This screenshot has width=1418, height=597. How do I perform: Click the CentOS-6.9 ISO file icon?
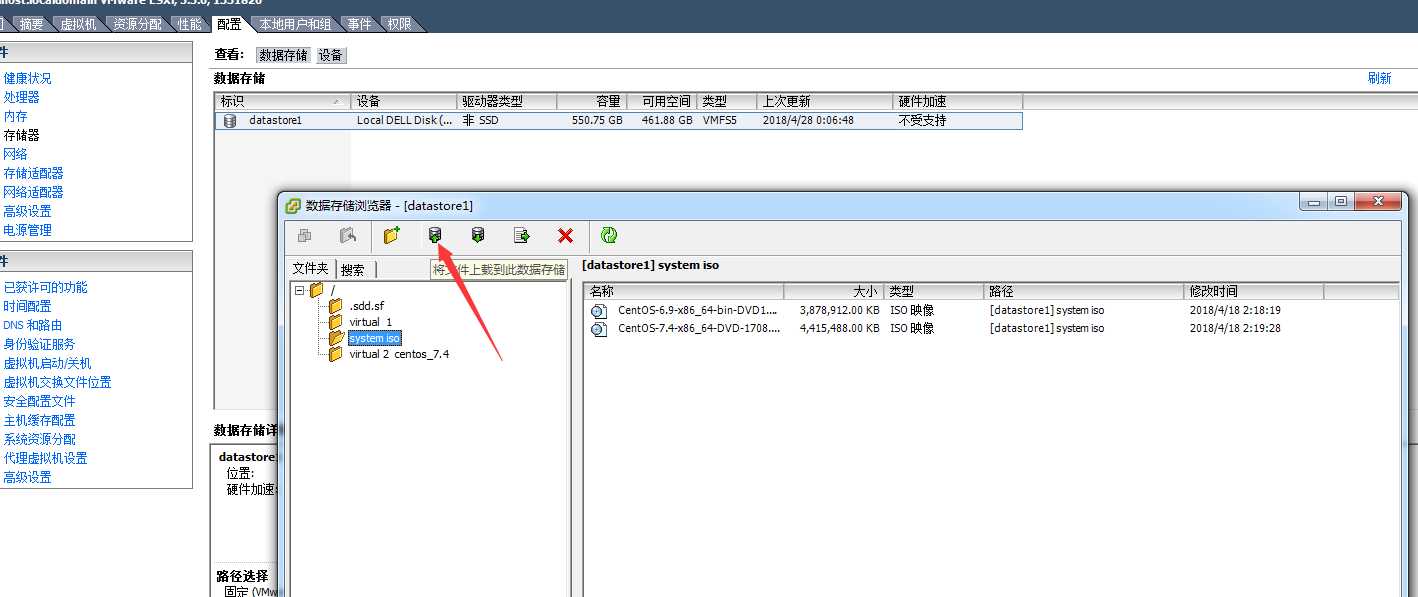coord(598,311)
